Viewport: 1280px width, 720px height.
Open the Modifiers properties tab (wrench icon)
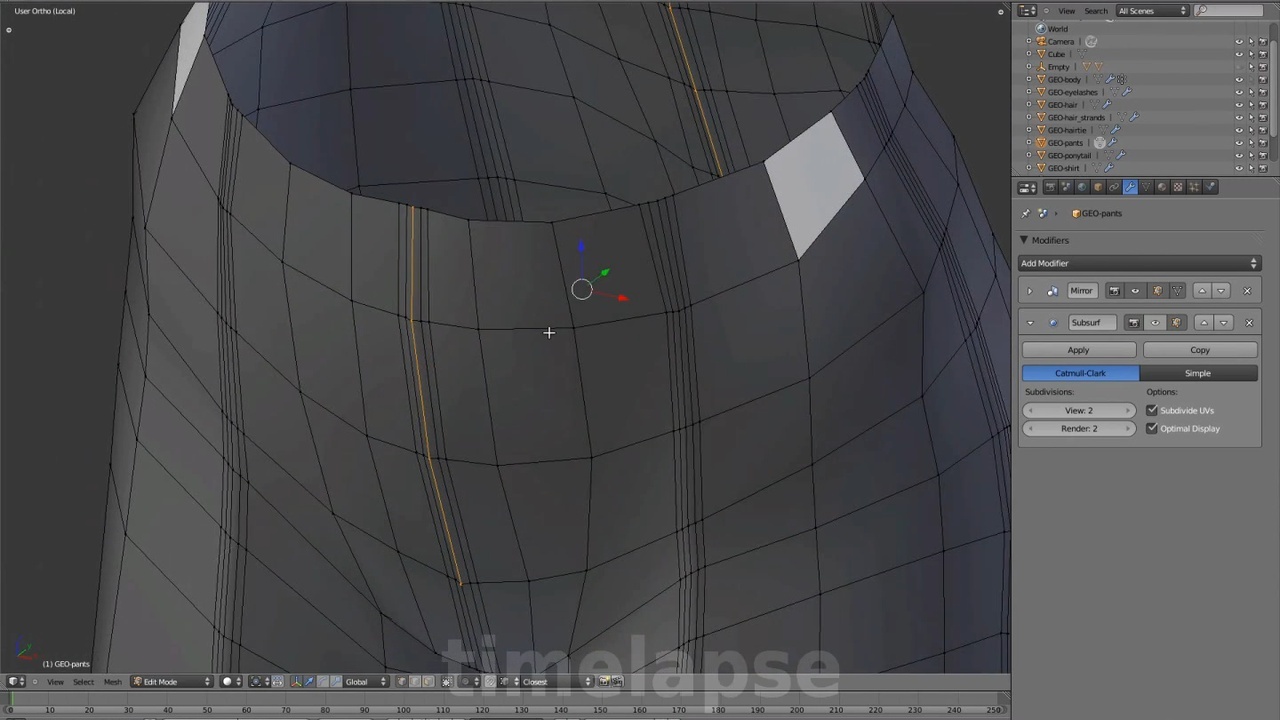tap(1130, 187)
